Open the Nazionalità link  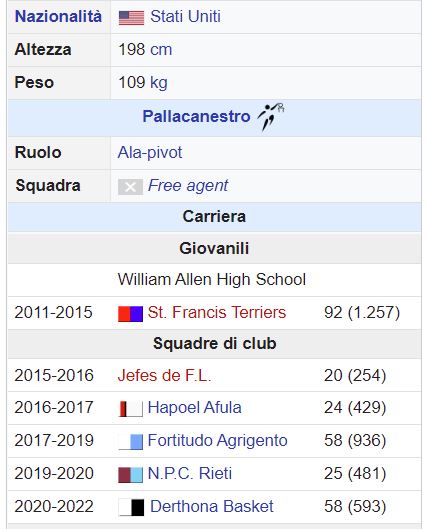[x=58, y=17]
